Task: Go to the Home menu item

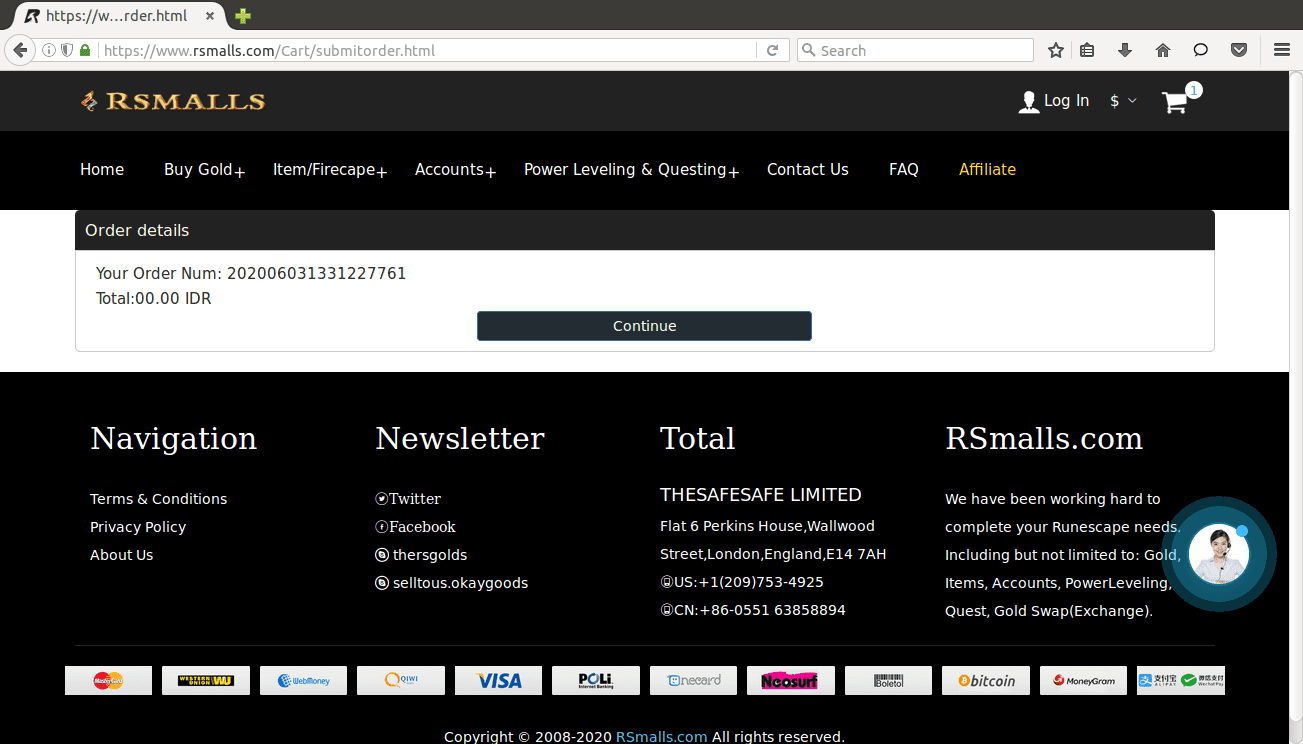Action: 102,170
